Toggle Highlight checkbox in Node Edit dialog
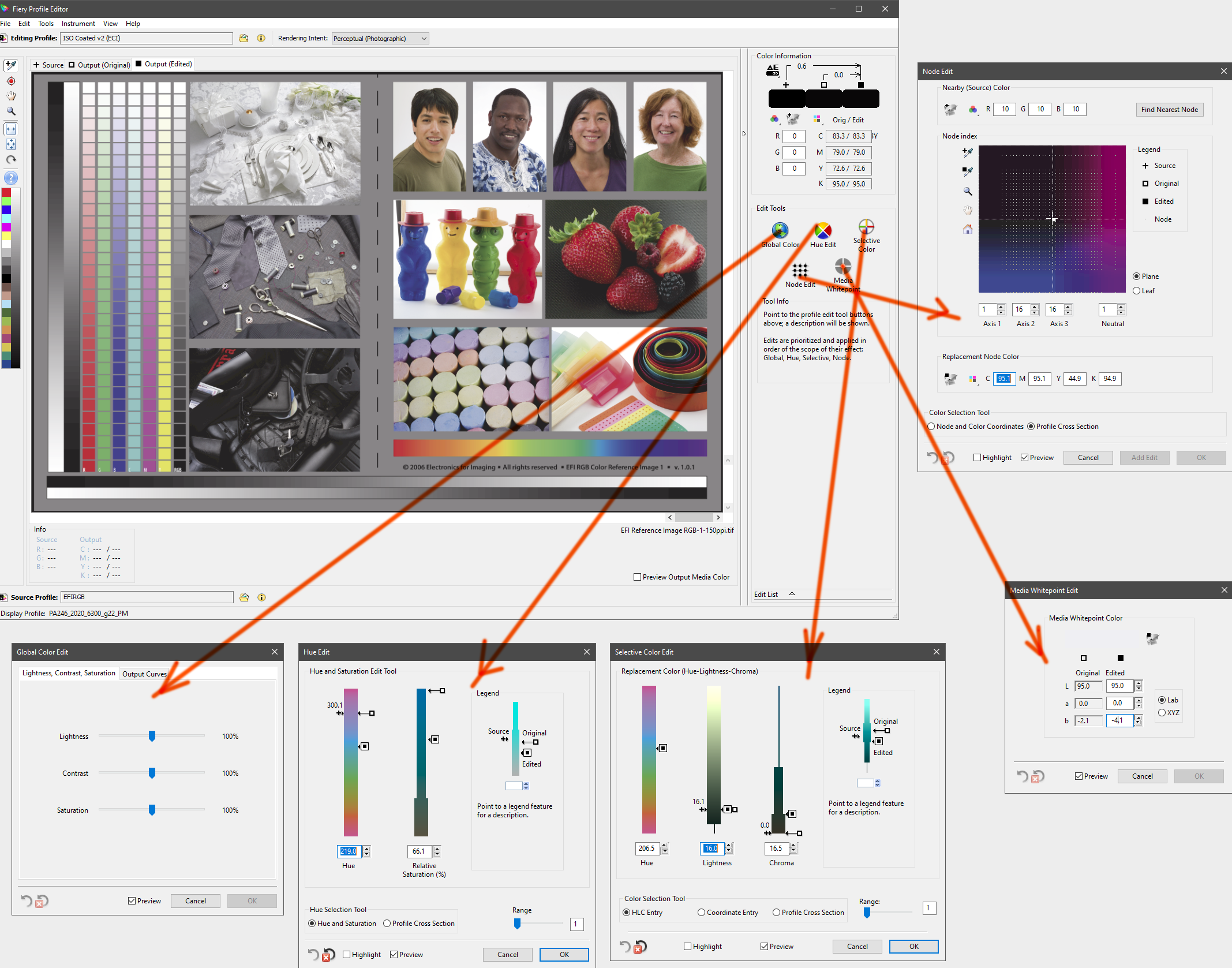Viewport: 1232px width, 968px height. [x=977, y=458]
